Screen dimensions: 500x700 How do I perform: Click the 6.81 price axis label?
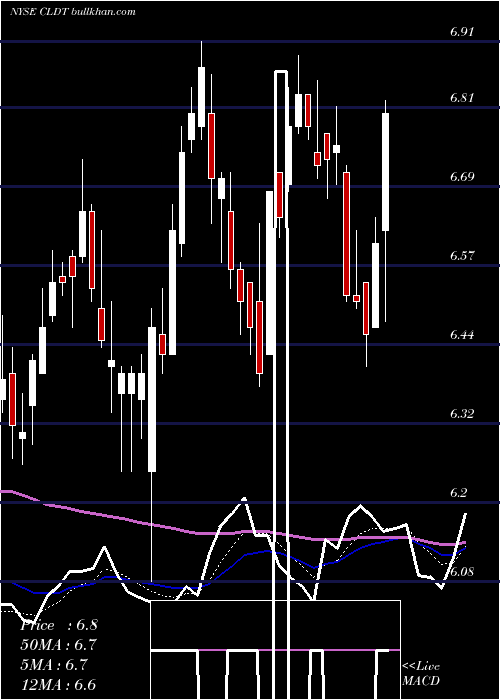[x=462, y=98]
